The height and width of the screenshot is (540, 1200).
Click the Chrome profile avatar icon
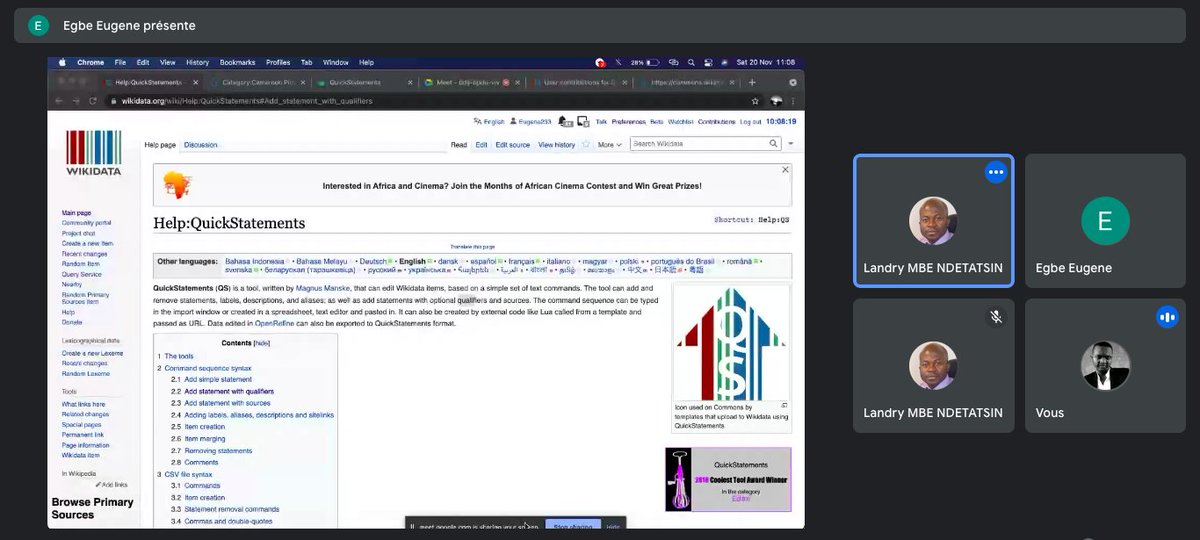(775, 101)
